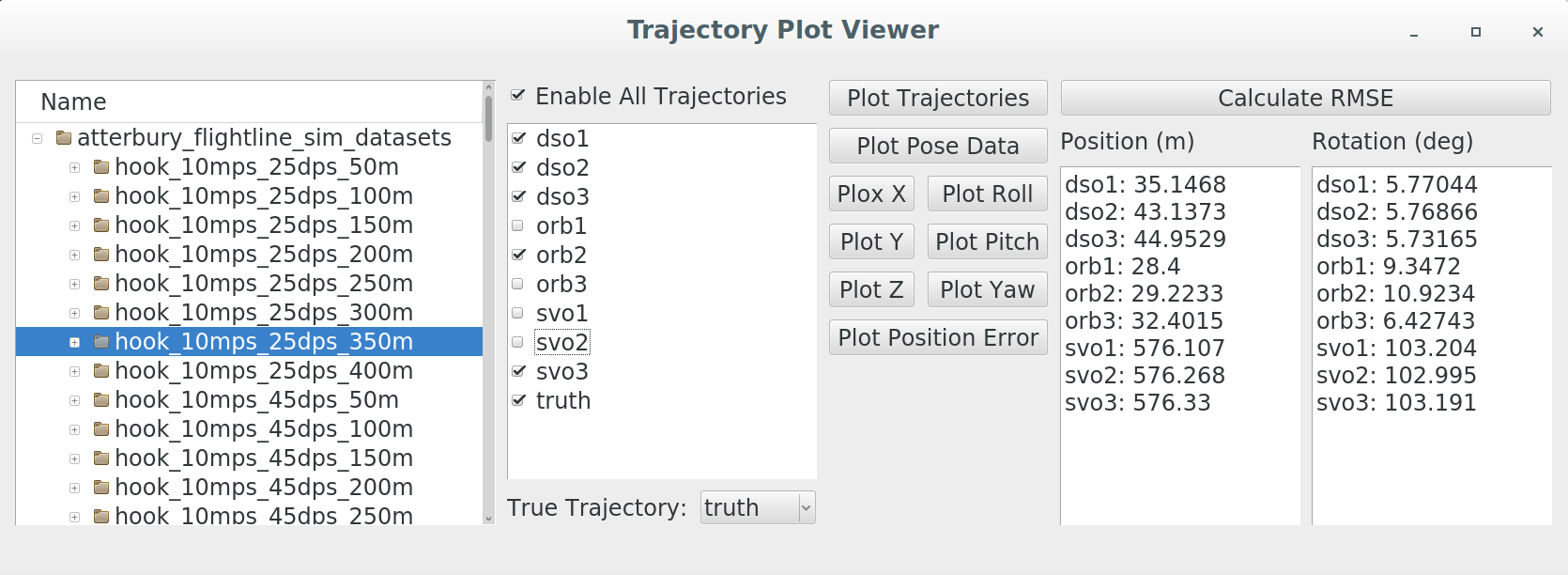Screen dimensions: 1568x575
Task: Expand the hook_10mps_25dps_100m folder
Action: (74, 196)
